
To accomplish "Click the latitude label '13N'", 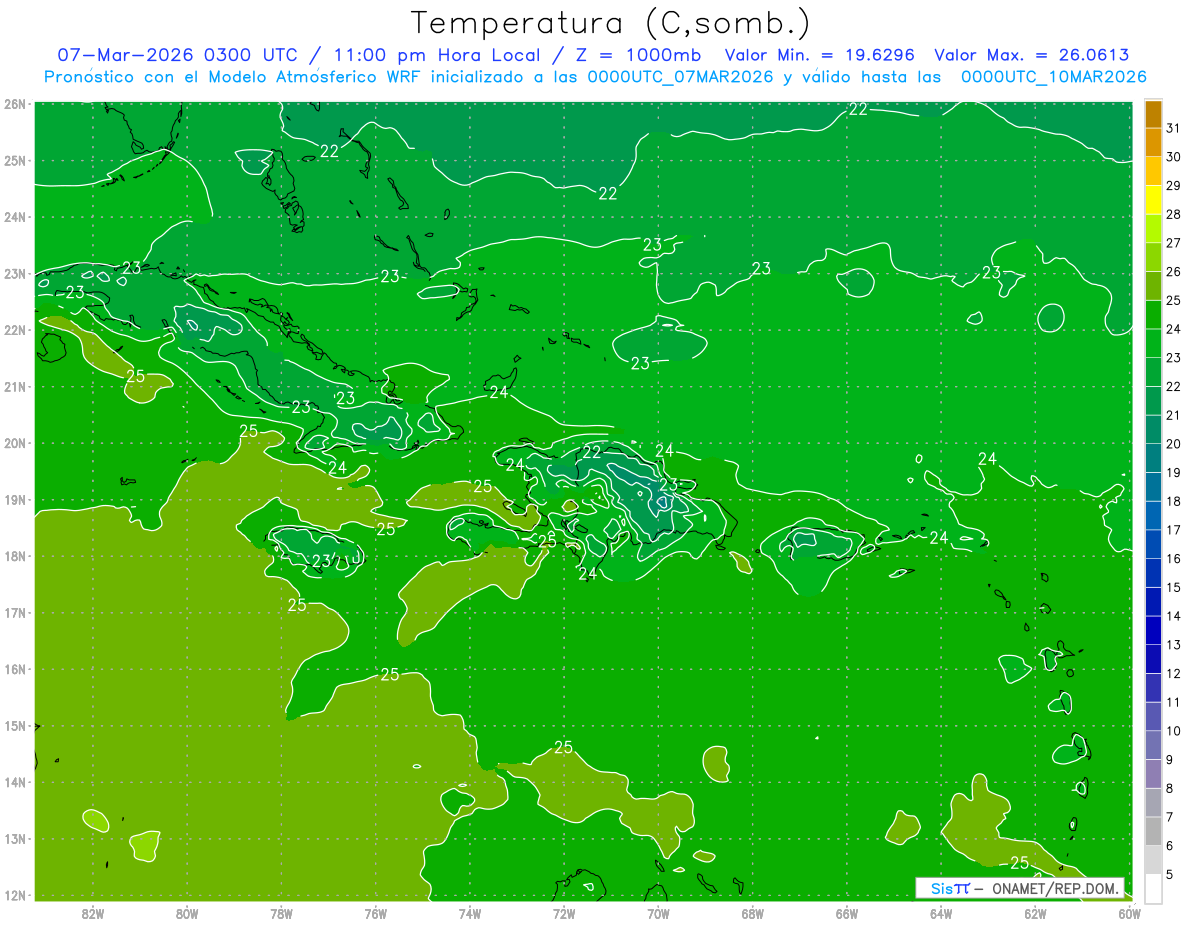I will pos(15,839).
